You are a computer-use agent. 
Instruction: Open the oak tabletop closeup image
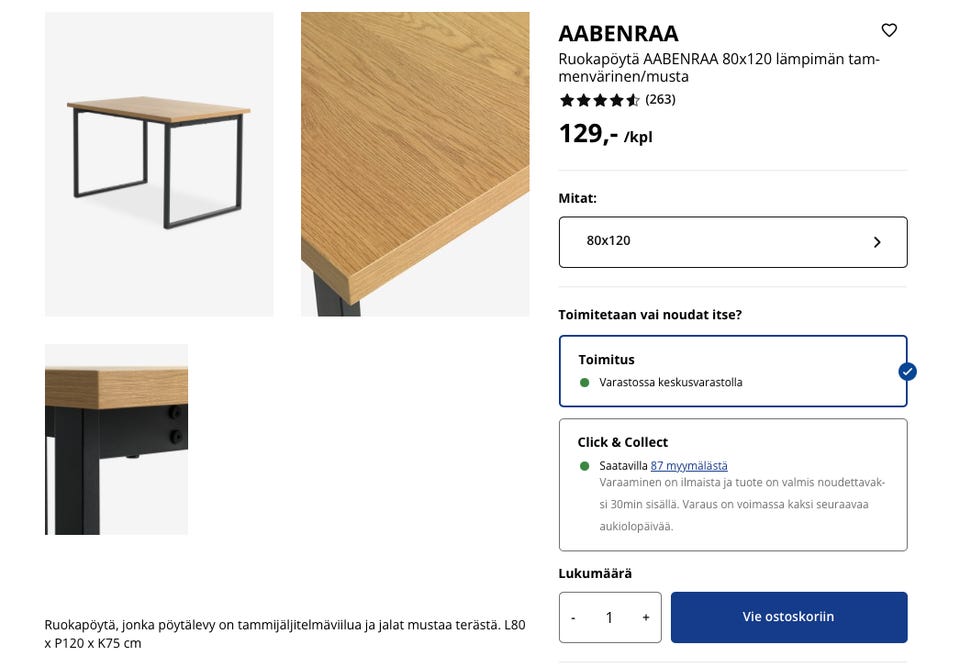coord(415,164)
